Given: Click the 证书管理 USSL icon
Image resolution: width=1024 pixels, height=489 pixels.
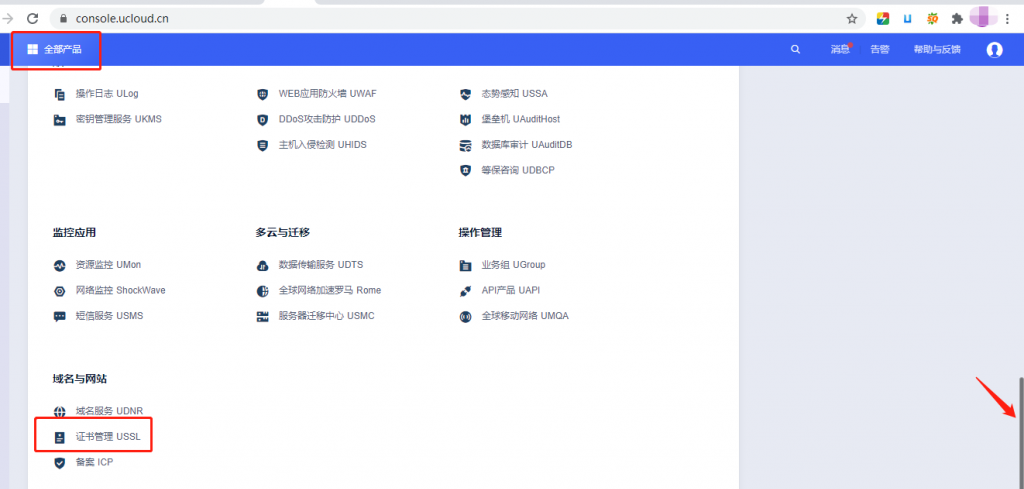Looking at the screenshot, I should (59, 437).
